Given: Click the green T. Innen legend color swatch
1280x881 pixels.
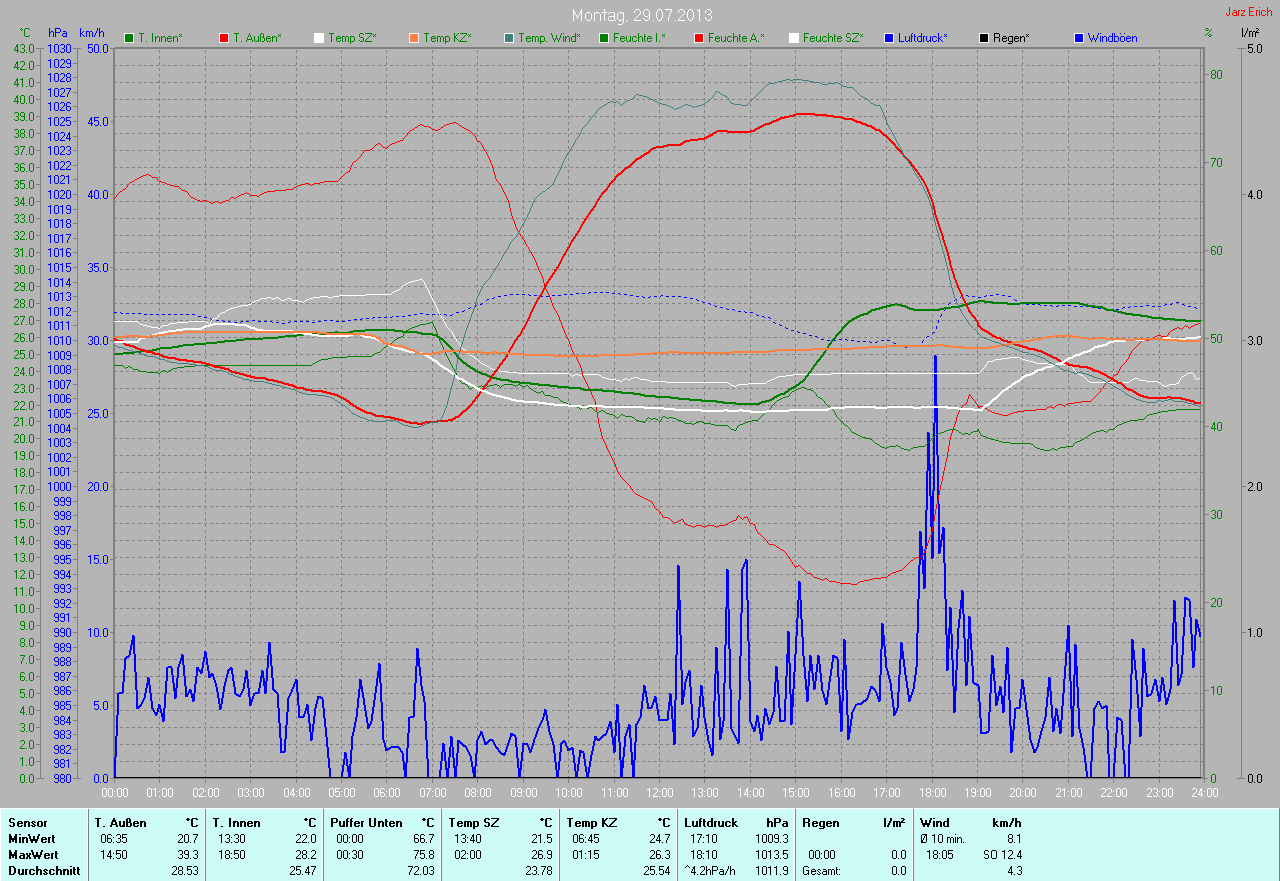Looking at the screenshot, I should (x=129, y=38).
